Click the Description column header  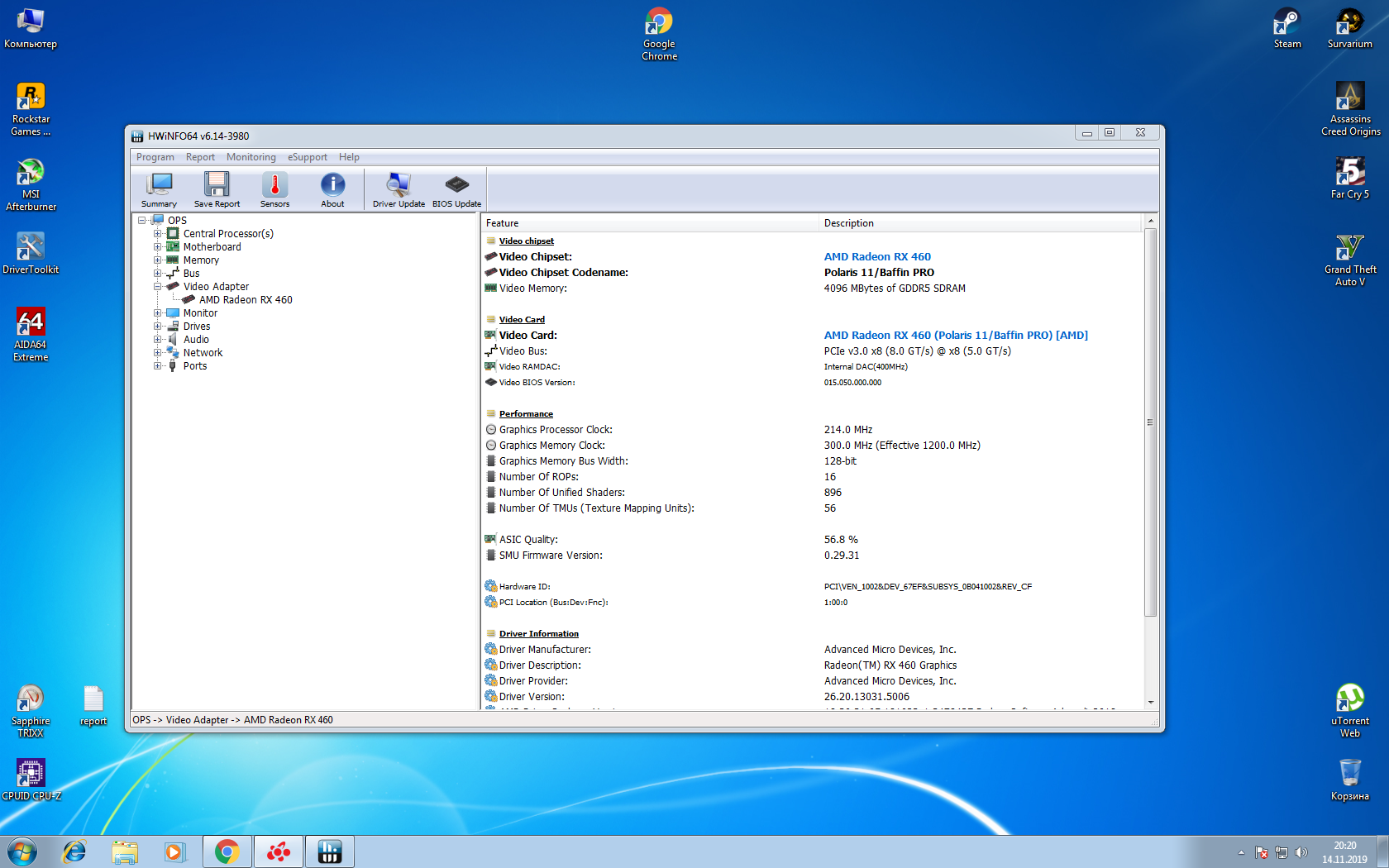coord(981,223)
